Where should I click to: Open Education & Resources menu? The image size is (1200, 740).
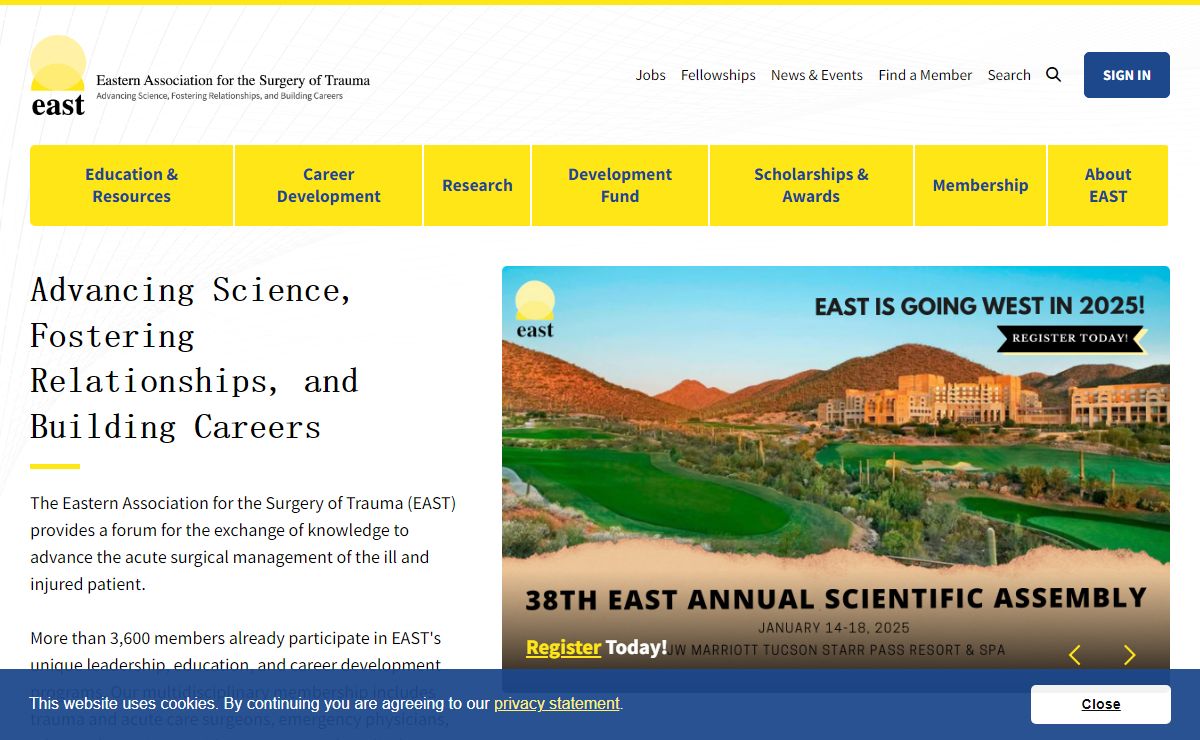click(x=131, y=185)
